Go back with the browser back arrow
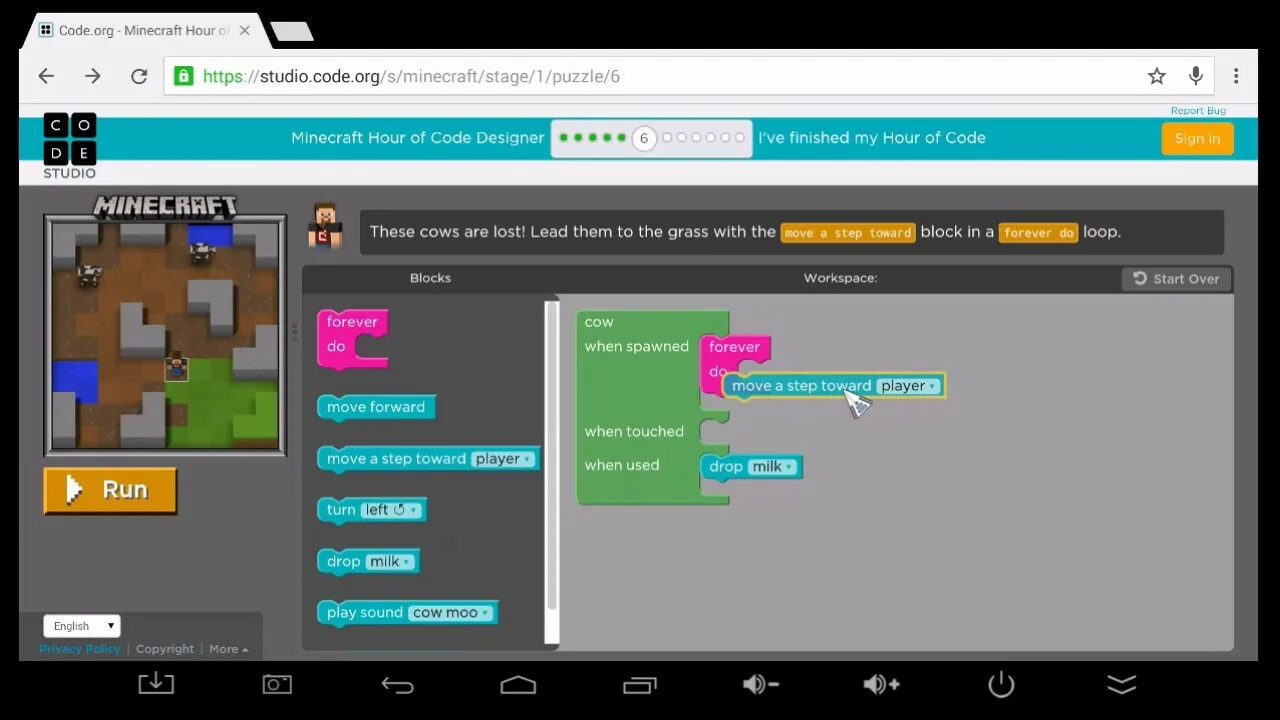Image resolution: width=1280 pixels, height=720 pixels. (x=46, y=76)
